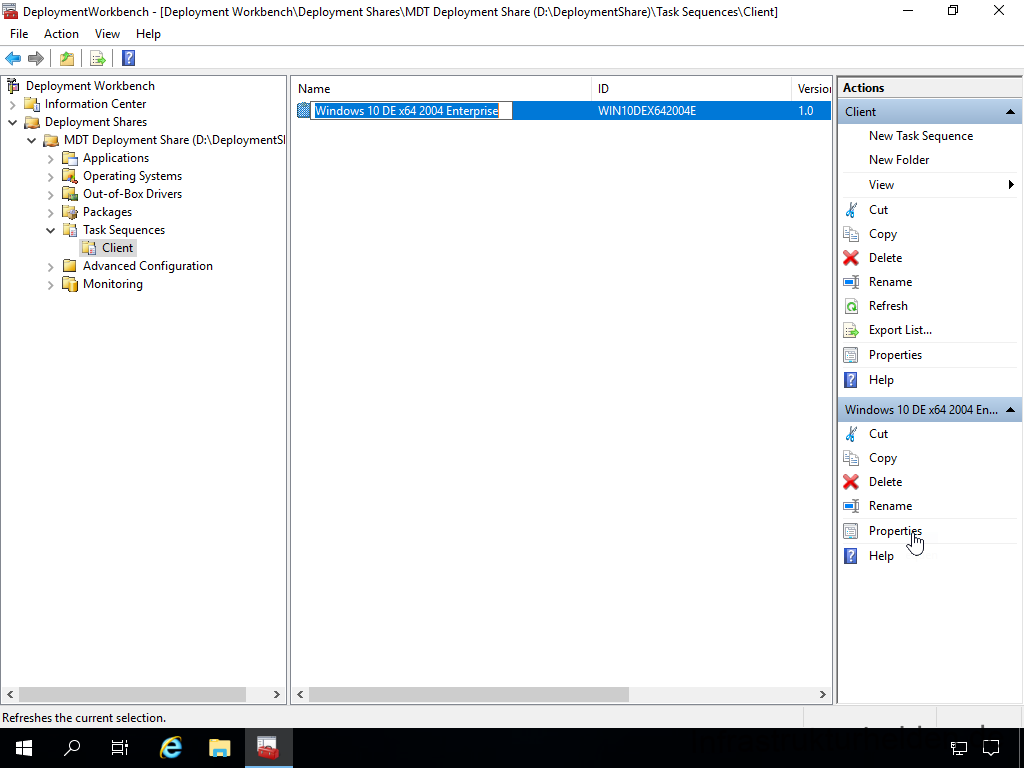Click the Cut scissors icon under Client
Image resolution: width=1024 pixels, height=768 pixels.
pos(851,210)
